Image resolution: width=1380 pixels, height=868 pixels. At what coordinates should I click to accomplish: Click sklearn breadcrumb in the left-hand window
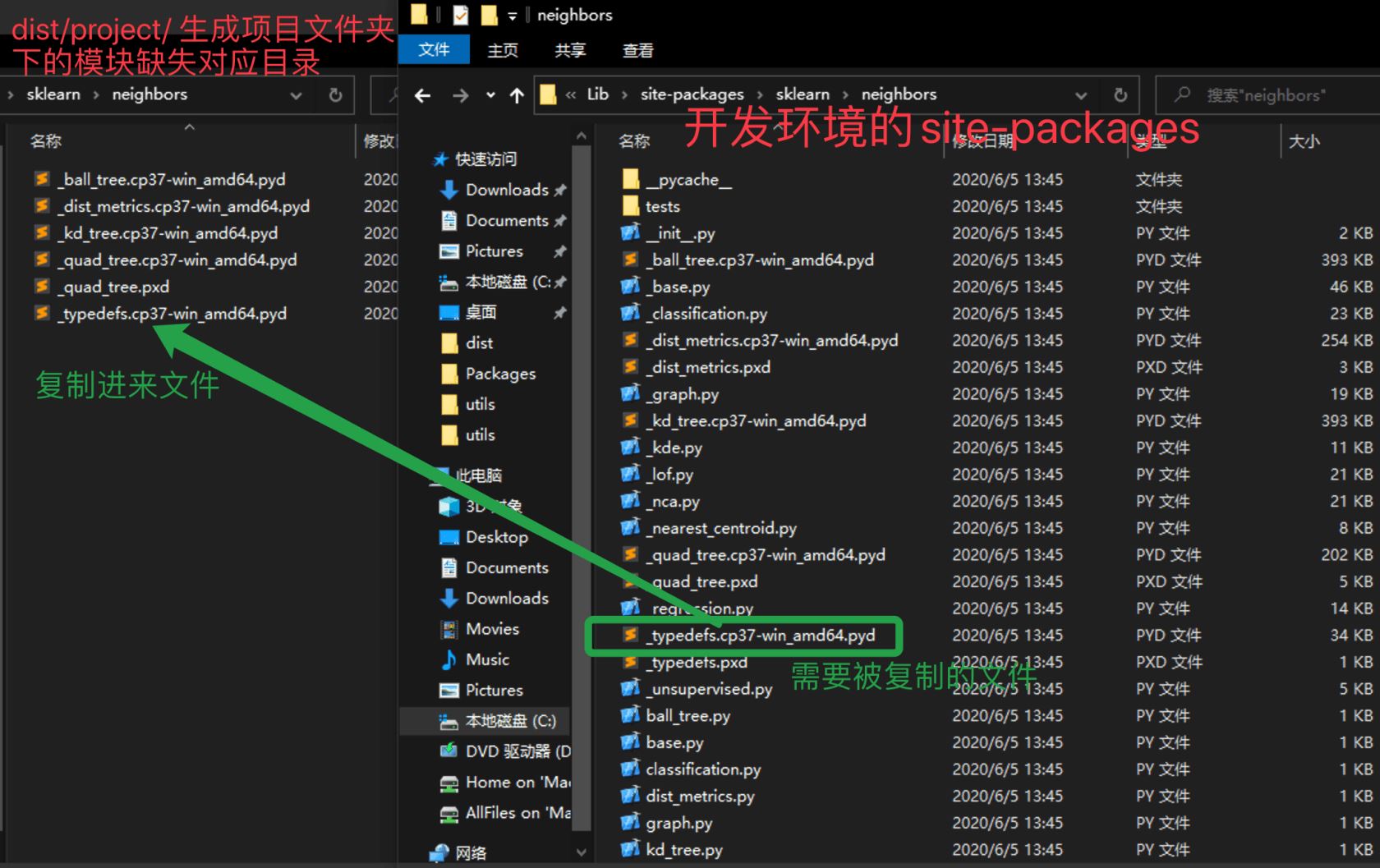[x=53, y=94]
